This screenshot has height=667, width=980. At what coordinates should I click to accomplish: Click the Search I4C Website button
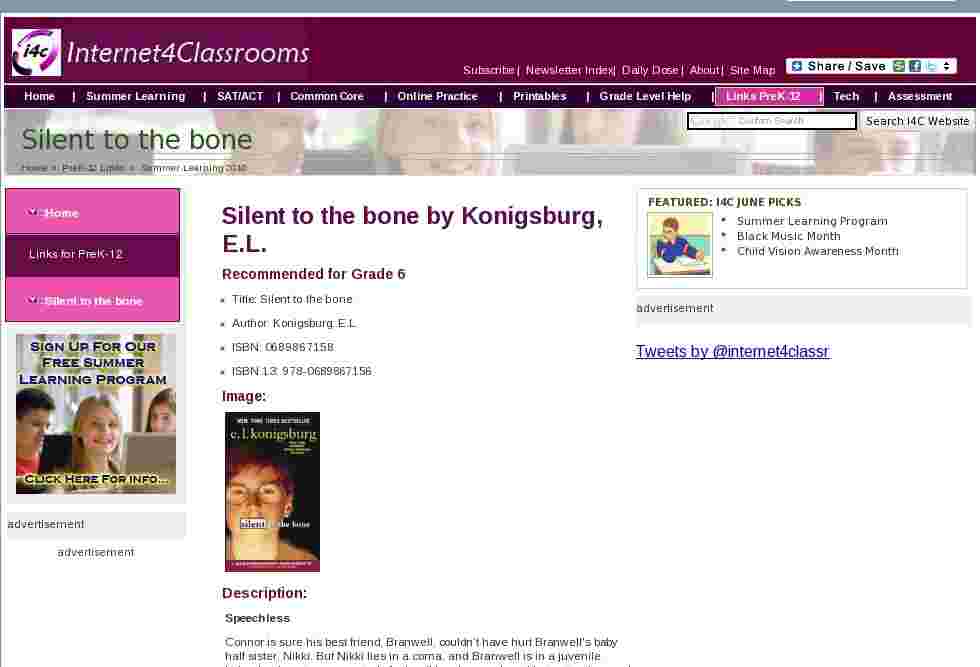coord(917,121)
